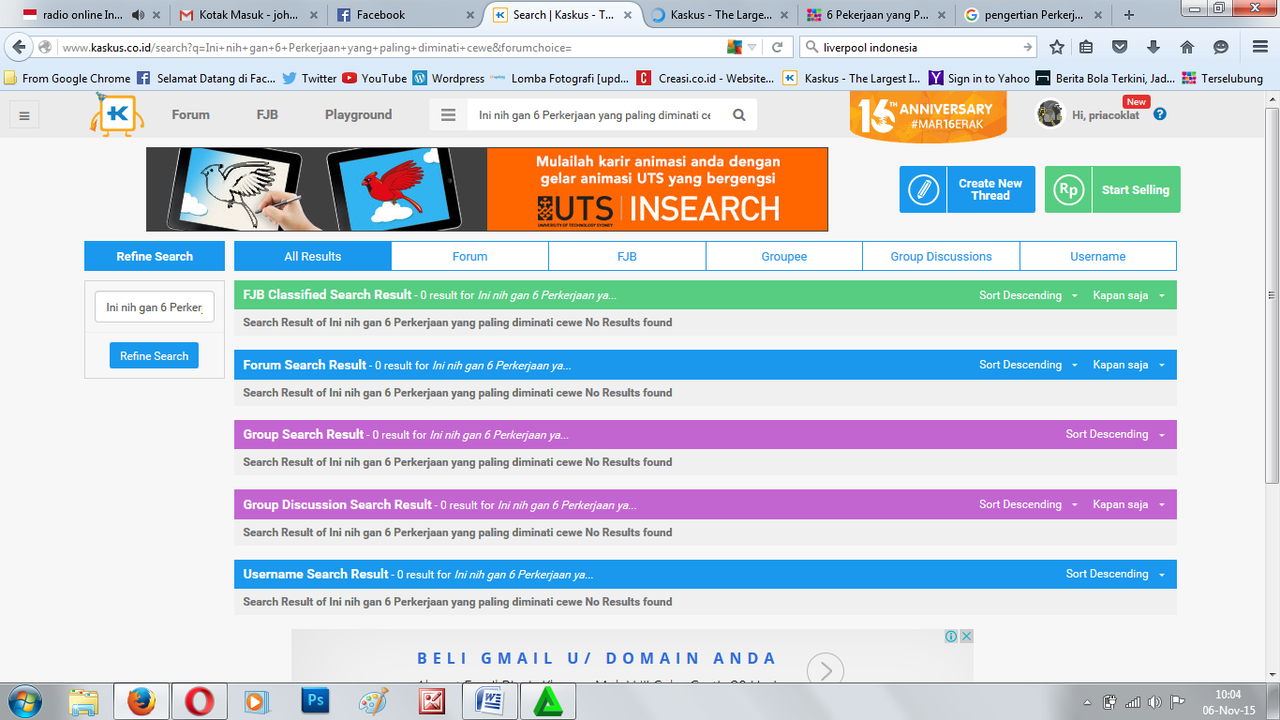Show bookmarks list icon in Firefox toolbar

coord(1087,47)
